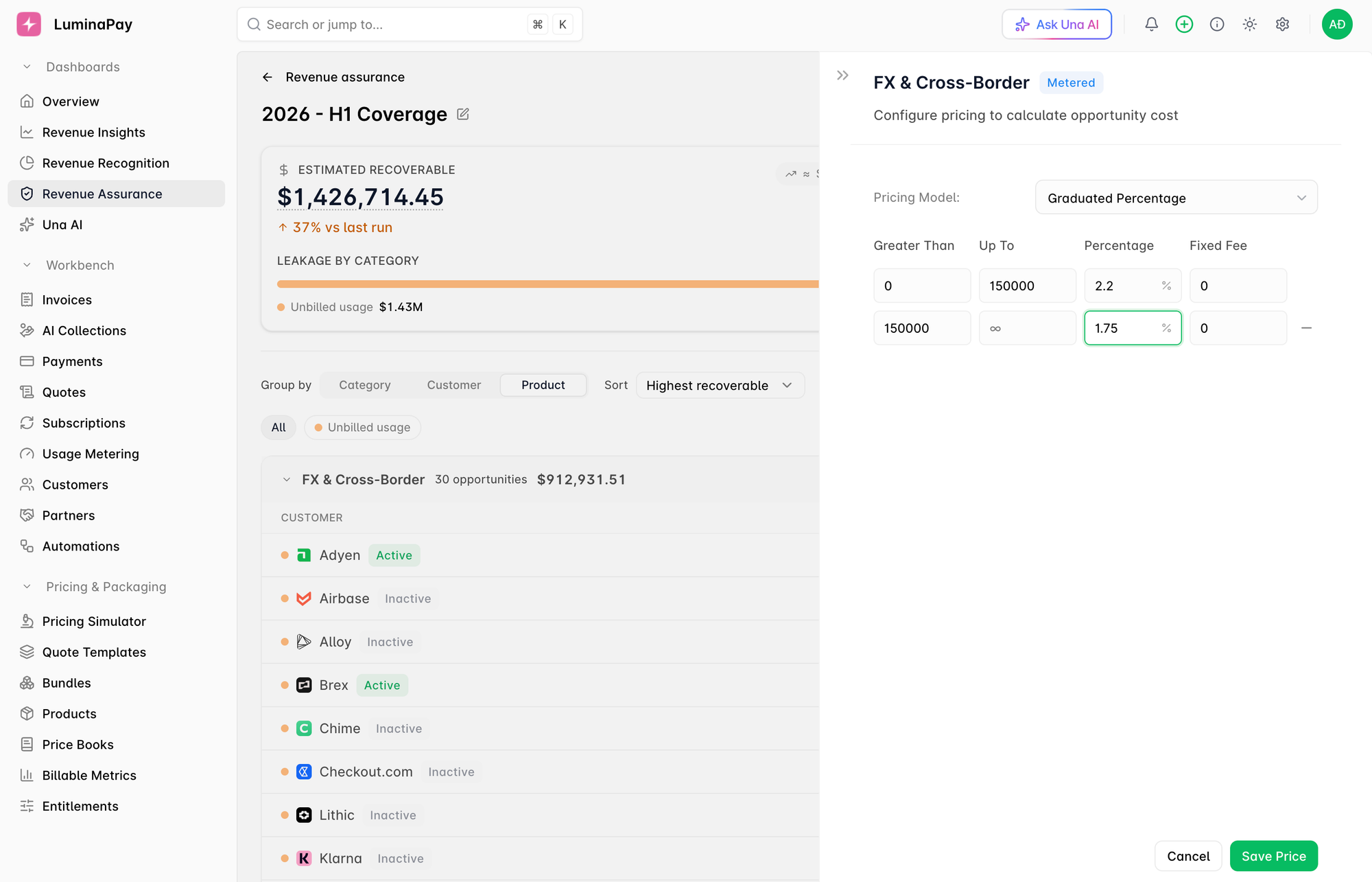Edit the first tier Up To 150000 field
The height and width of the screenshot is (882, 1372).
click(x=1027, y=286)
